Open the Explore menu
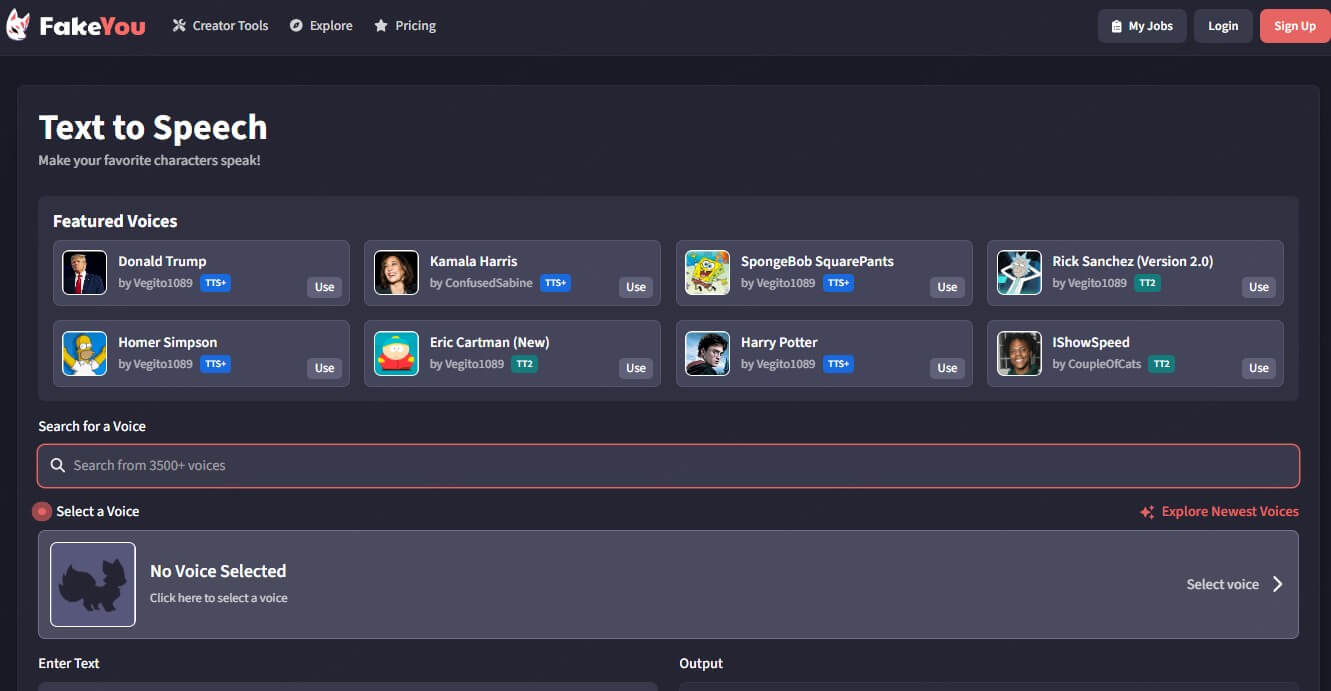 321,26
